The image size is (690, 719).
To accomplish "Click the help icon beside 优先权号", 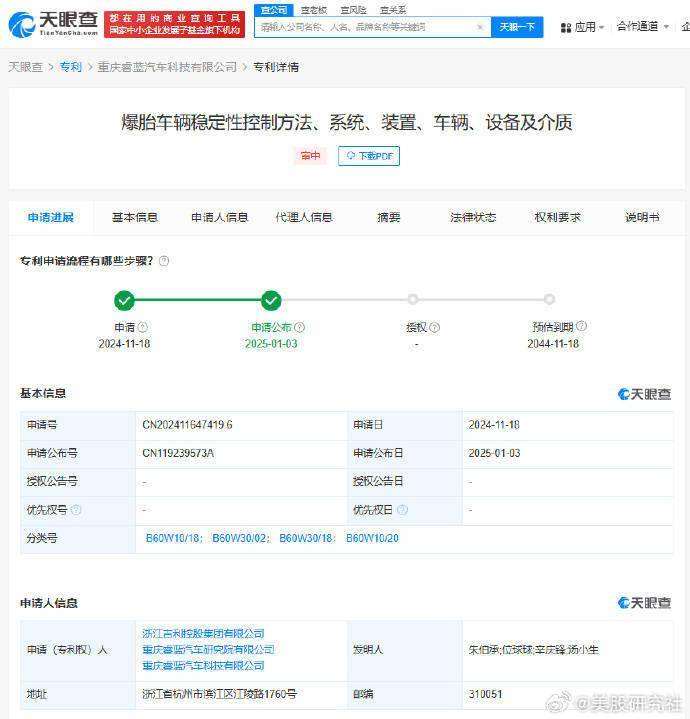I will (x=76, y=509).
